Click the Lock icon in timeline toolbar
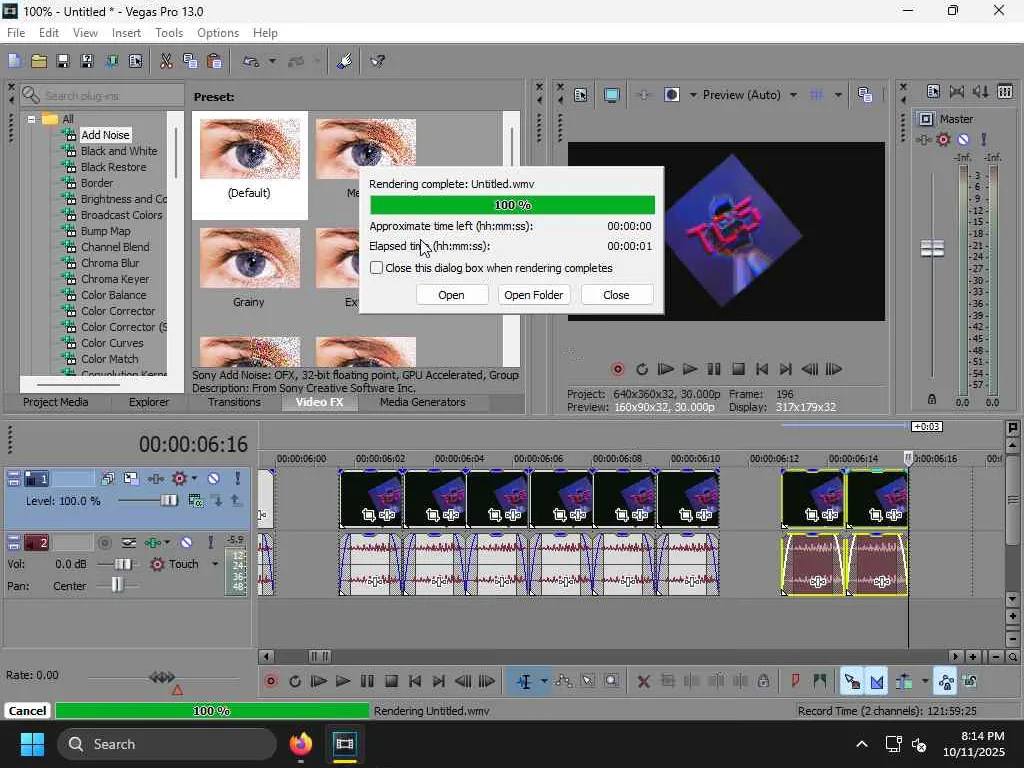This screenshot has width=1024, height=768. pos(763,682)
